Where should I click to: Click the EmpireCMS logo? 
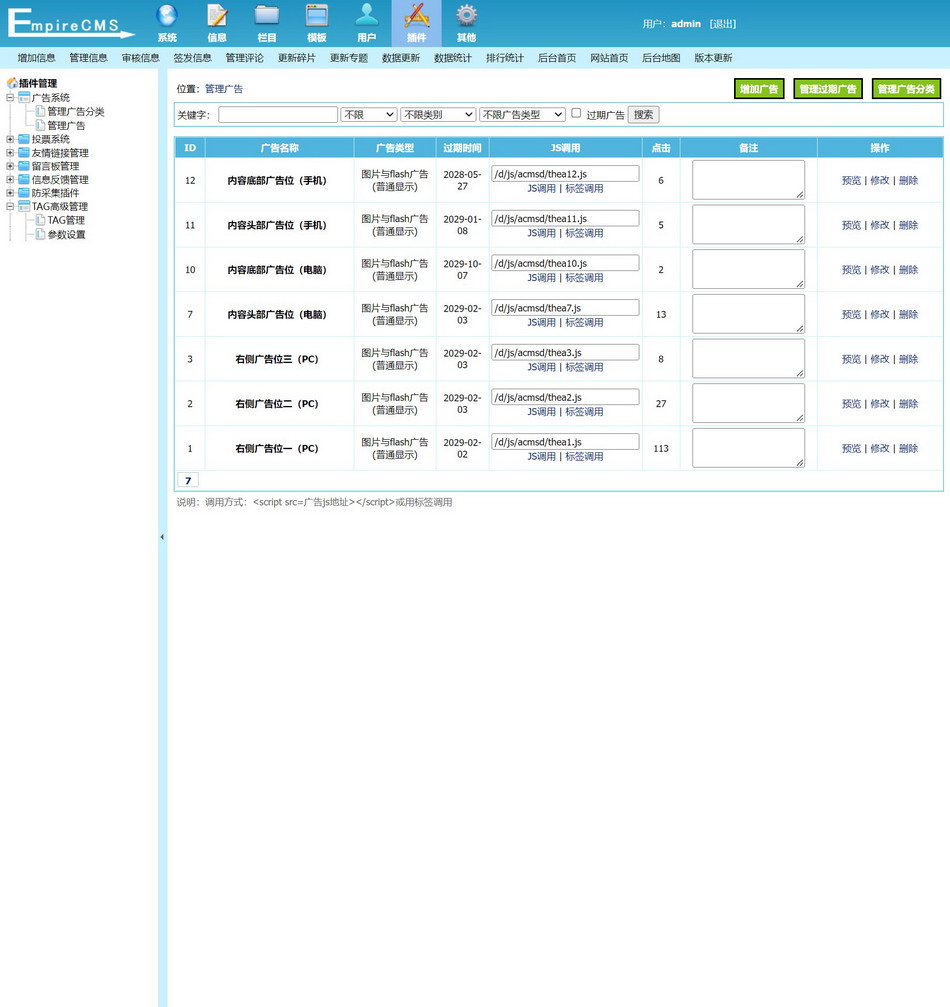pos(71,23)
